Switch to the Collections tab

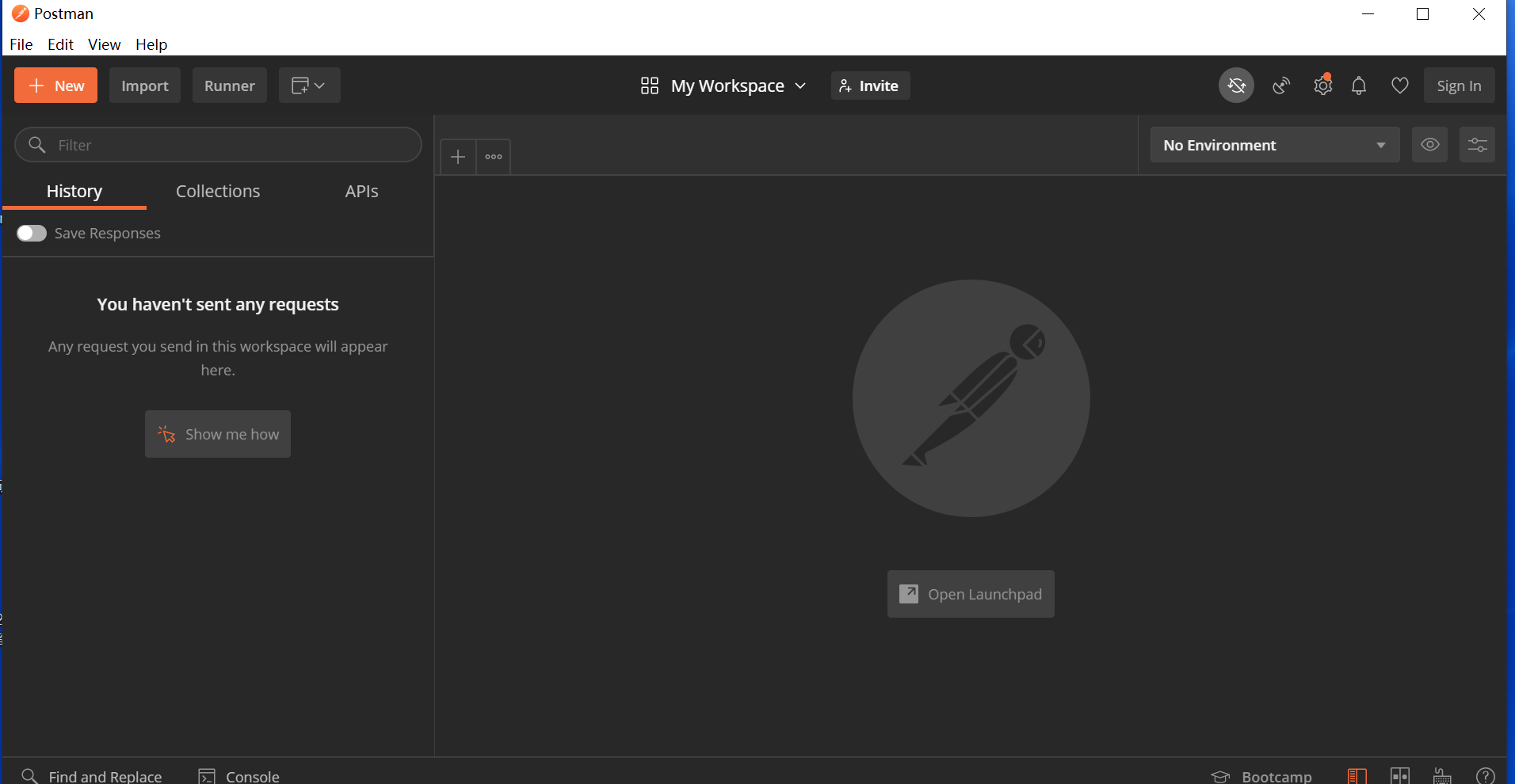click(218, 191)
